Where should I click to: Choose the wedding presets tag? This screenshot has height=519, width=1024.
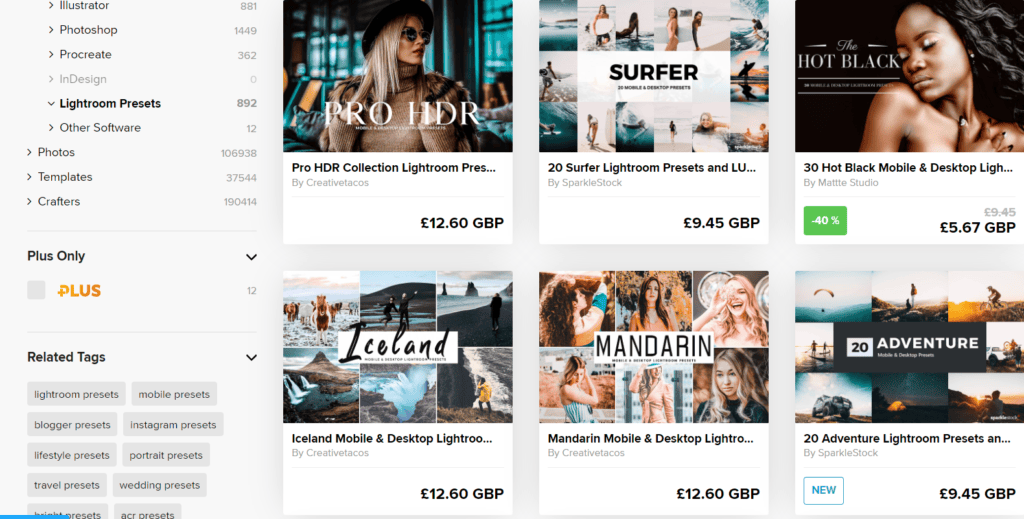pos(159,485)
